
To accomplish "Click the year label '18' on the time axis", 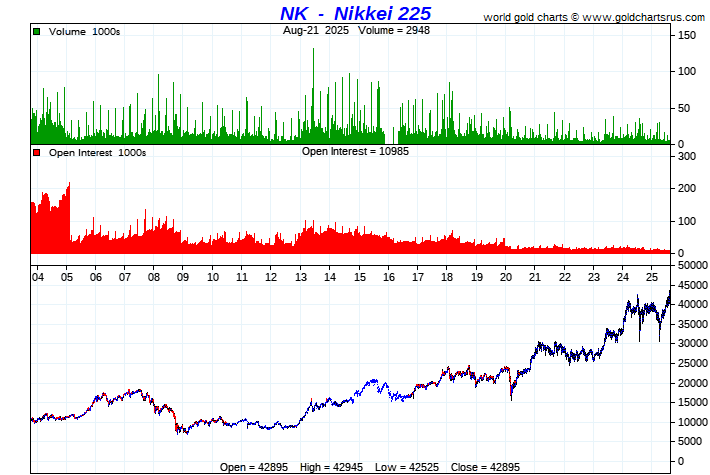I will tap(447, 277).
